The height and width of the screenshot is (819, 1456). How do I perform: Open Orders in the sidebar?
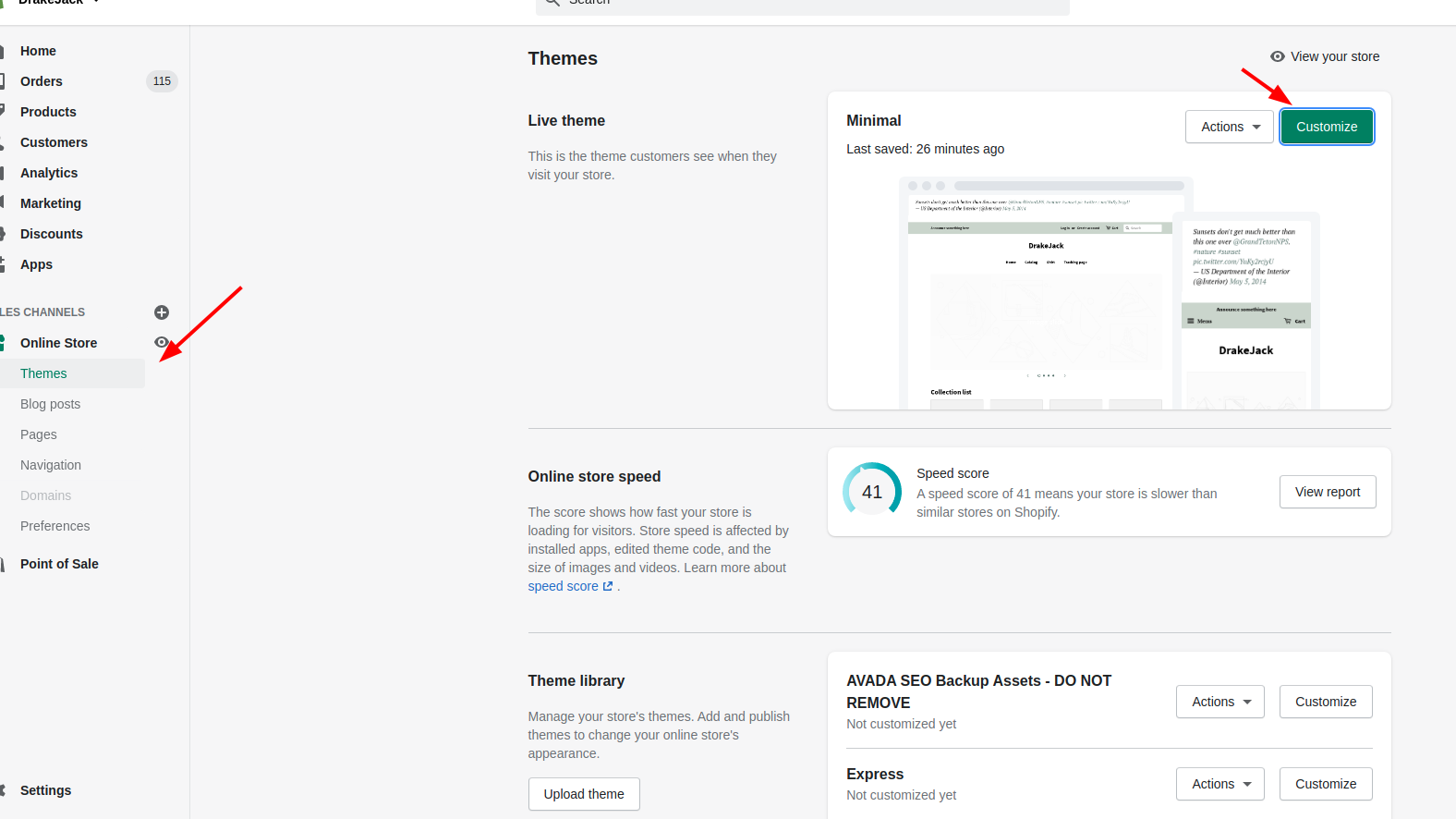click(42, 81)
